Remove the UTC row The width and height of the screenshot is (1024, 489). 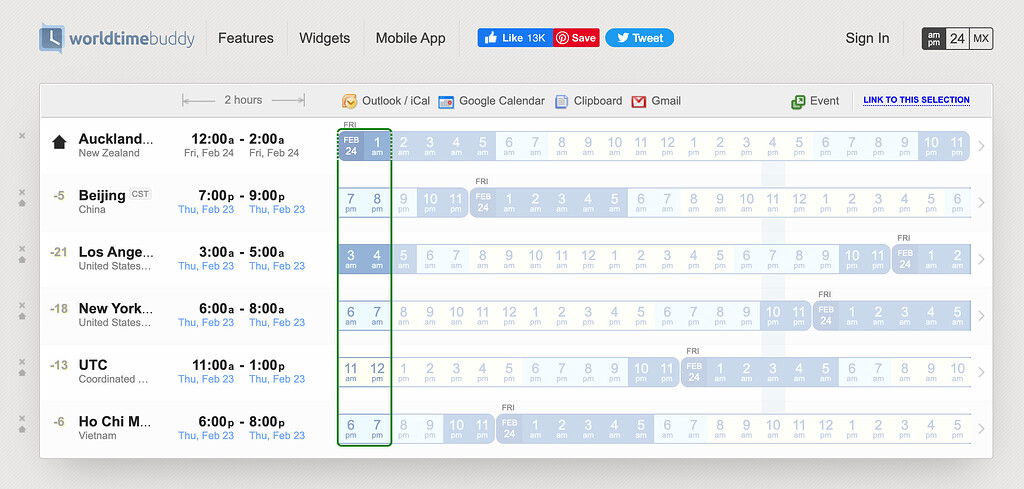[x=22, y=362]
